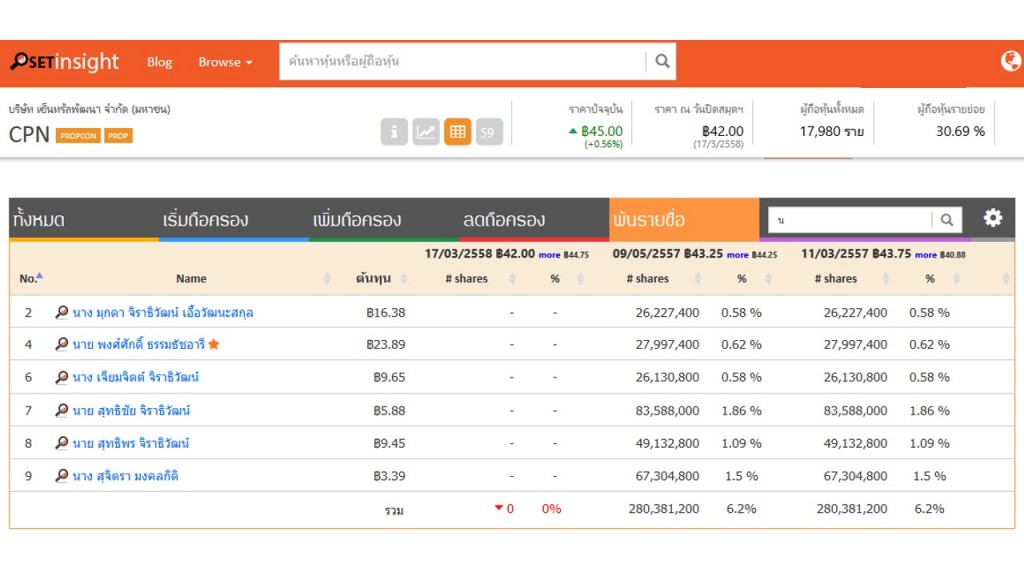Click magnifier icon on row number 9
This screenshot has width=1024, height=576.
pos(61,475)
